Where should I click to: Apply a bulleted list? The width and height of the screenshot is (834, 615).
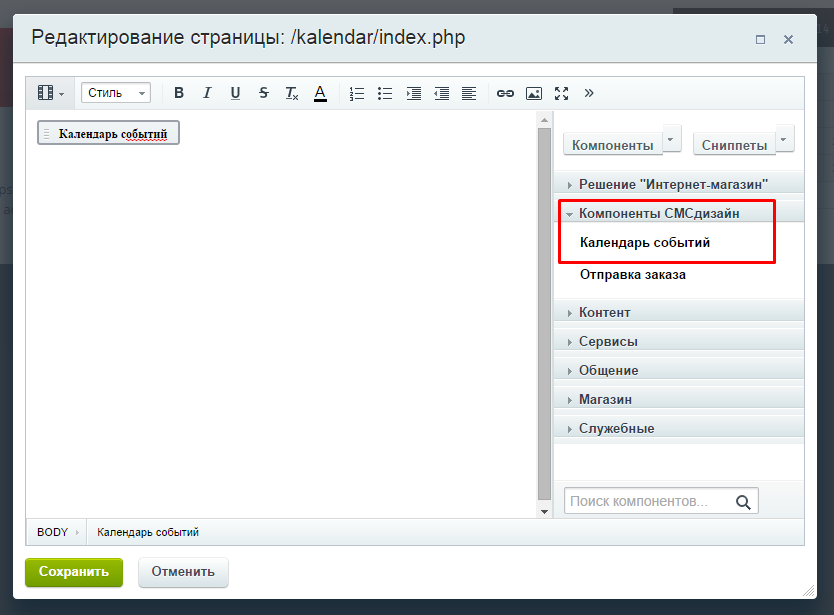pyautogui.click(x=384, y=92)
